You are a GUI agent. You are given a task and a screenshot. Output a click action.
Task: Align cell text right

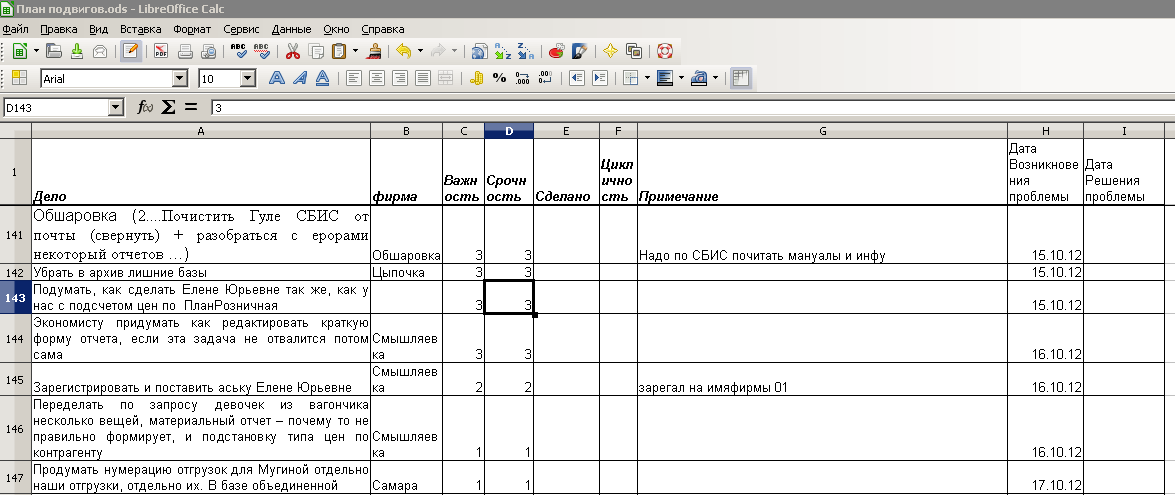(399, 78)
